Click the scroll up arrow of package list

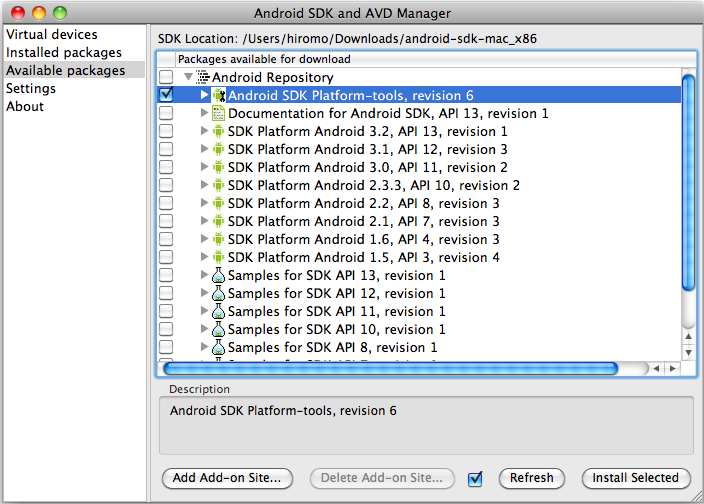(688, 336)
